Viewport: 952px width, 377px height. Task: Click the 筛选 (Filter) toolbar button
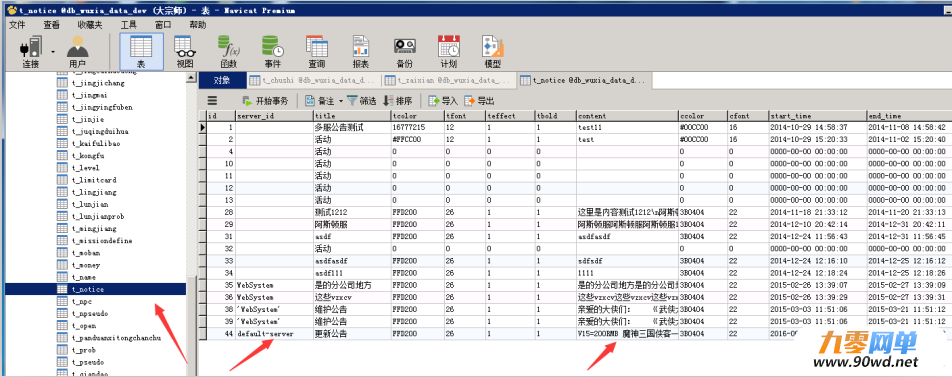point(362,101)
